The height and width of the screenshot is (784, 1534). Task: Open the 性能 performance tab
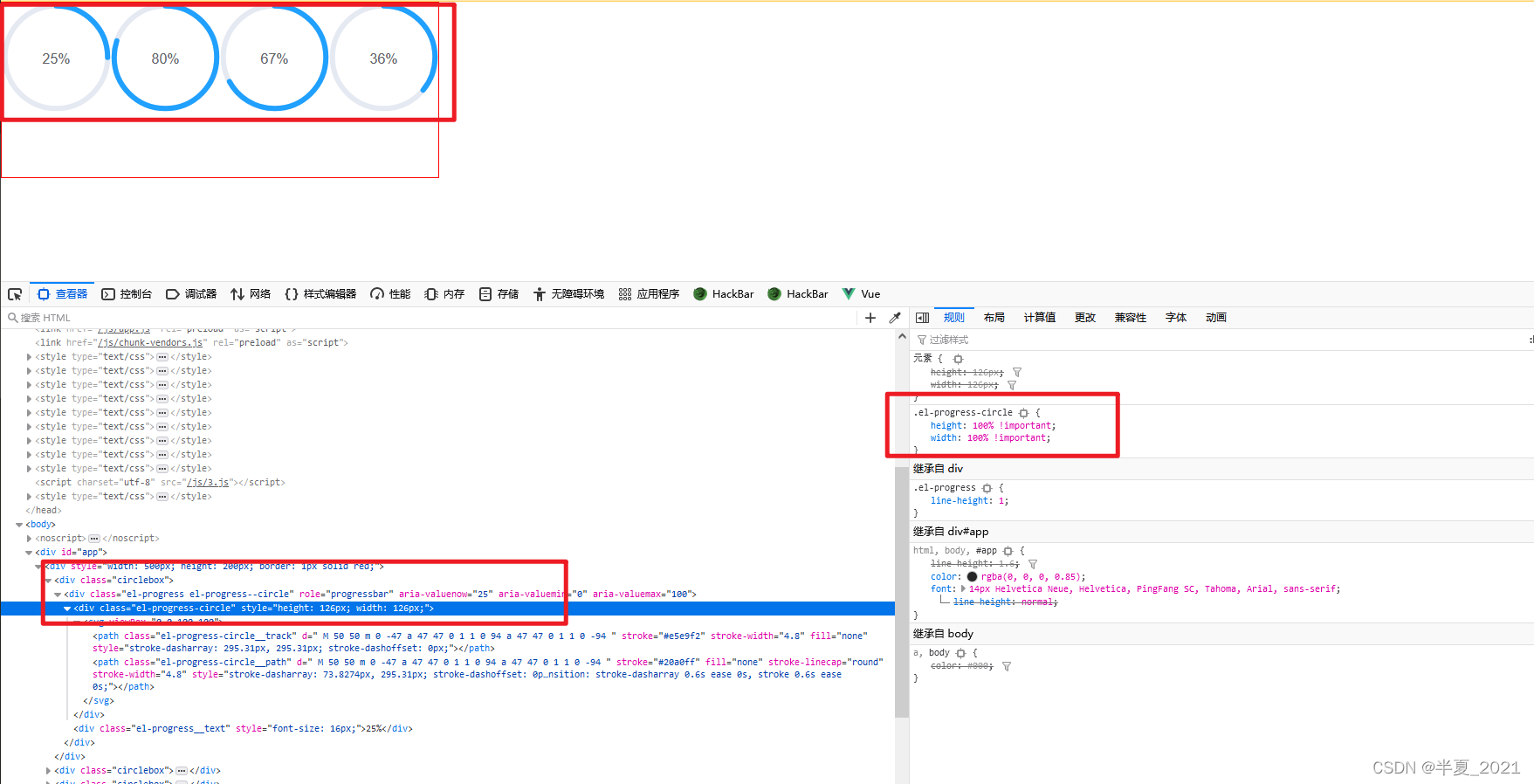tap(390, 294)
